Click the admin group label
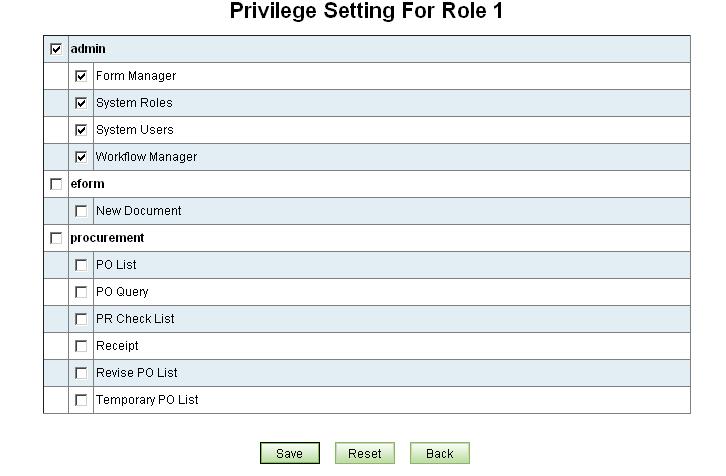Viewport: 726px width, 476px height. pos(88,49)
